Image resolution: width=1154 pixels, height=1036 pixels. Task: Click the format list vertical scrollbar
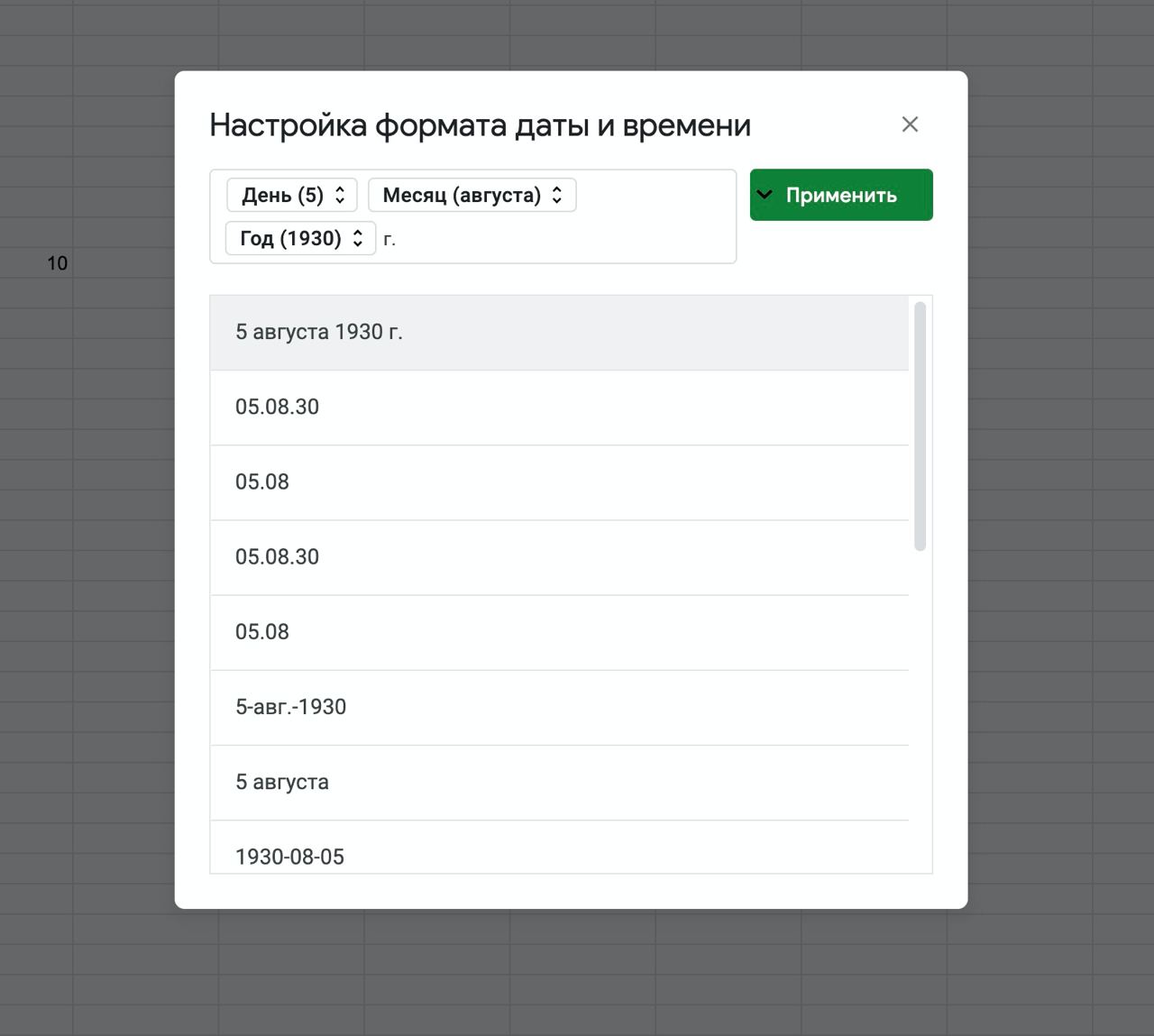point(920,426)
